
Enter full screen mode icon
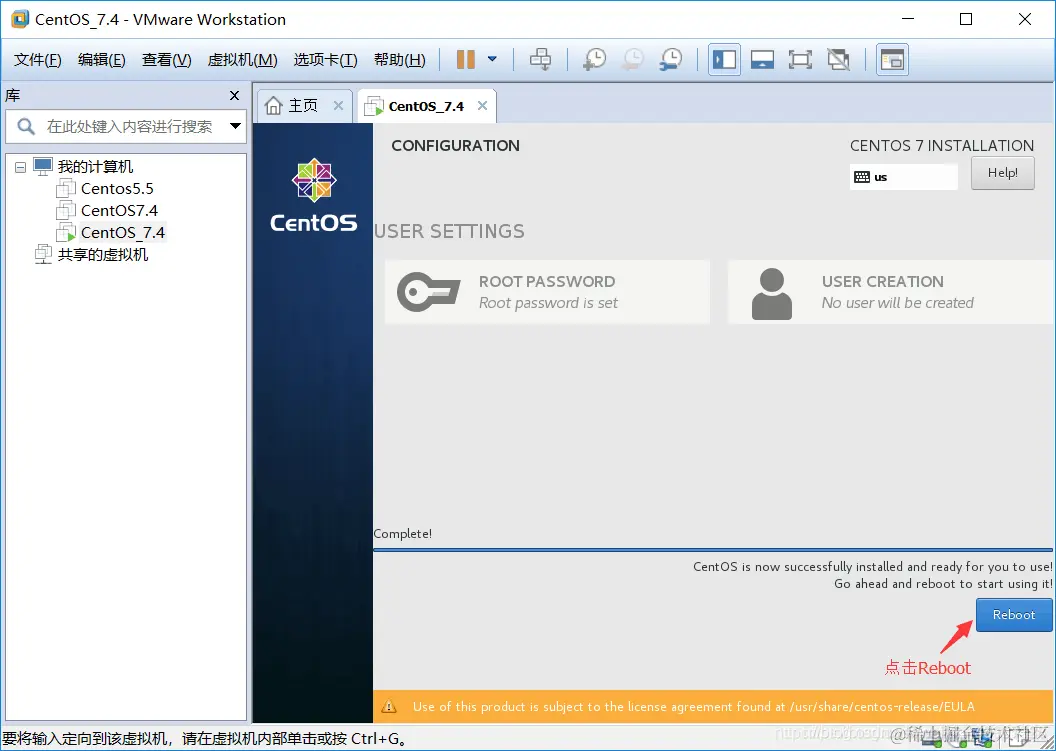[800, 59]
